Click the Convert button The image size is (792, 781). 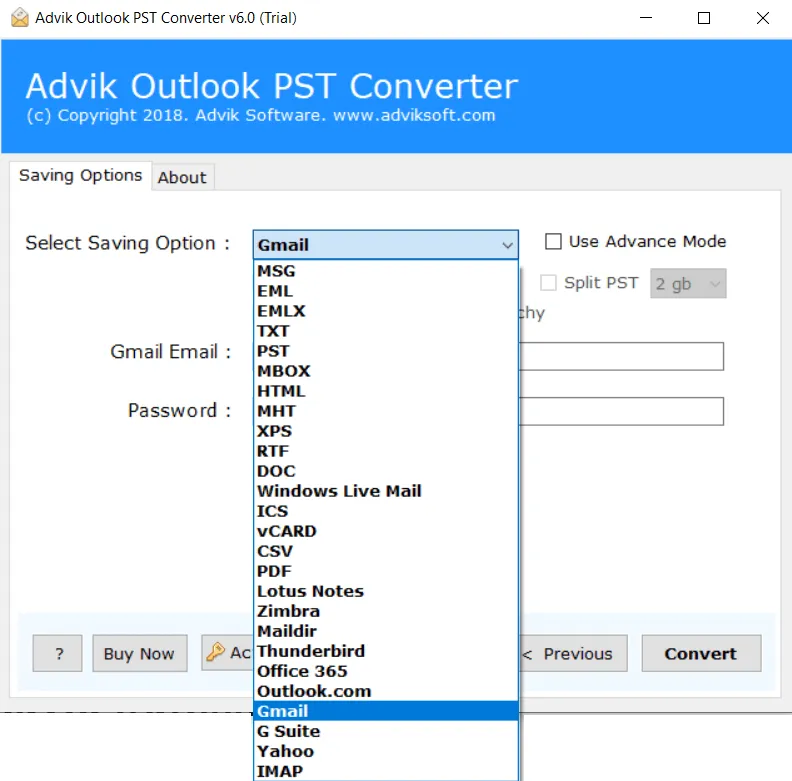(x=701, y=654)
